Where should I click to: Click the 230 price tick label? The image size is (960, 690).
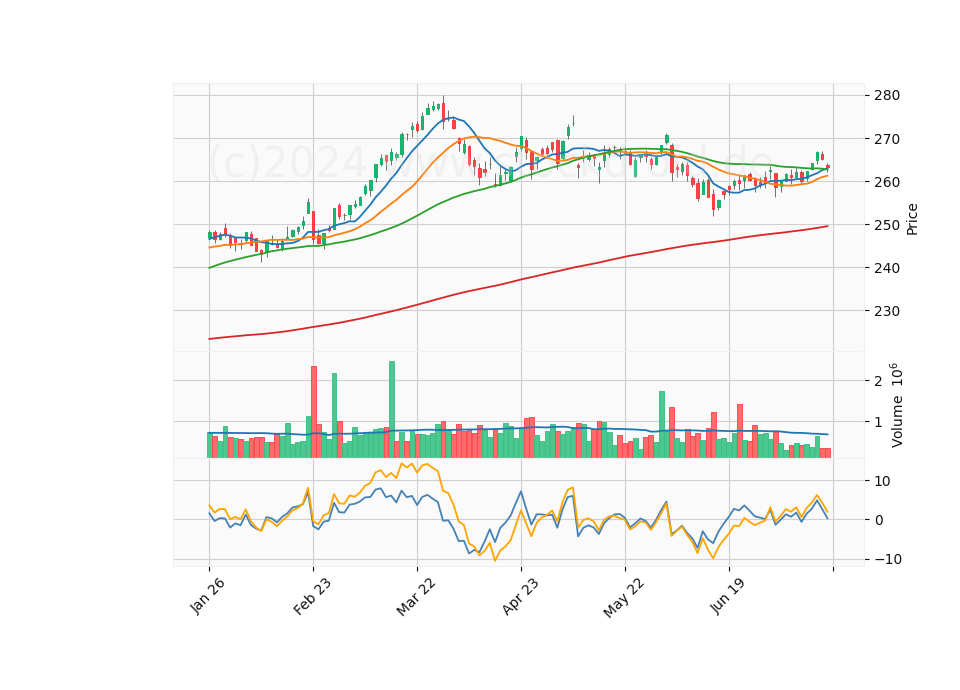[887, 311]
